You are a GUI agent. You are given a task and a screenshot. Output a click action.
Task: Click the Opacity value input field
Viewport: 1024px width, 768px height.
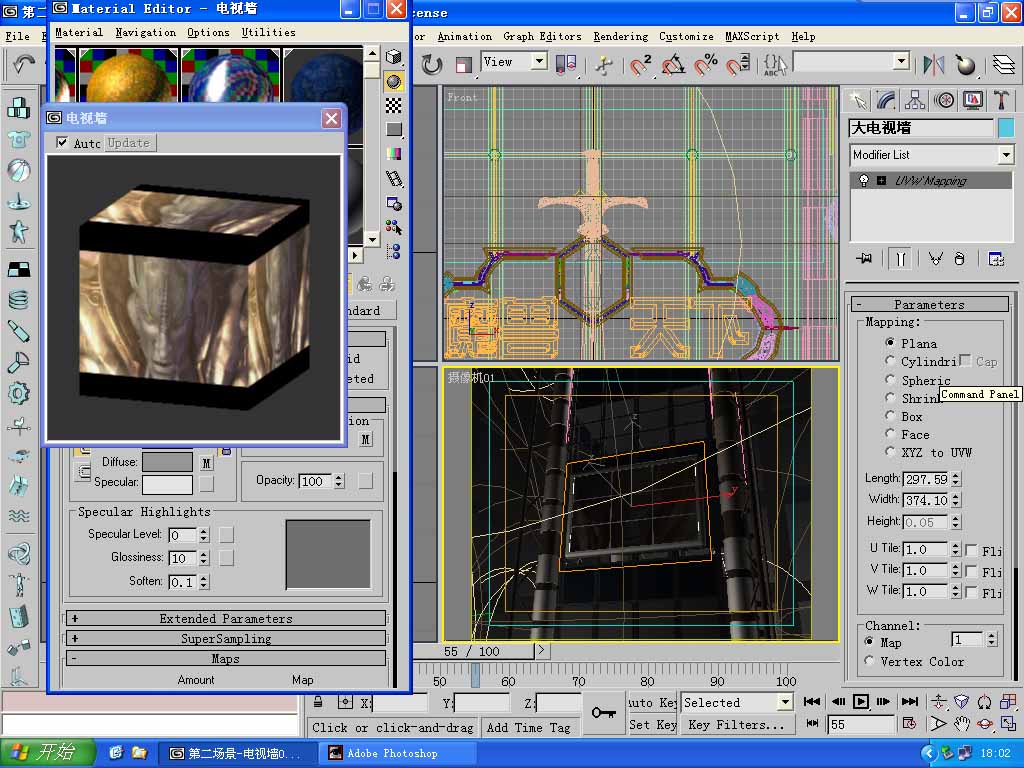316,481
